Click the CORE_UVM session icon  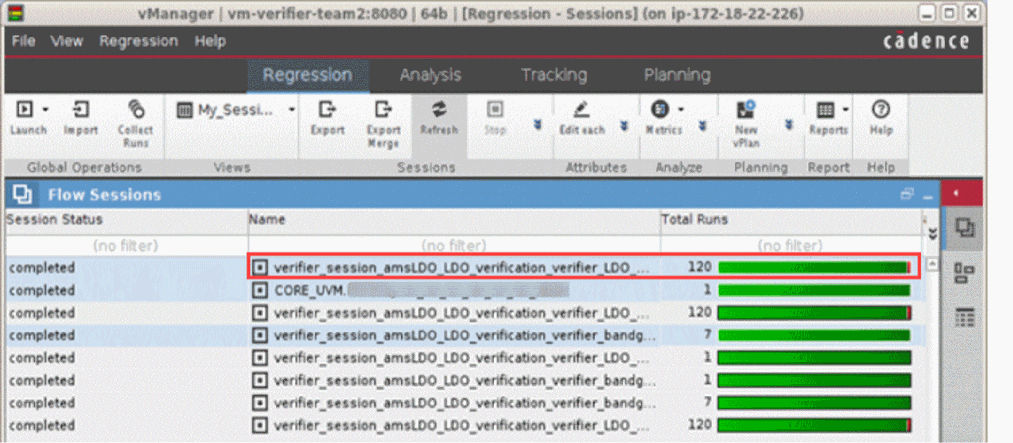[x=260, y=290]
